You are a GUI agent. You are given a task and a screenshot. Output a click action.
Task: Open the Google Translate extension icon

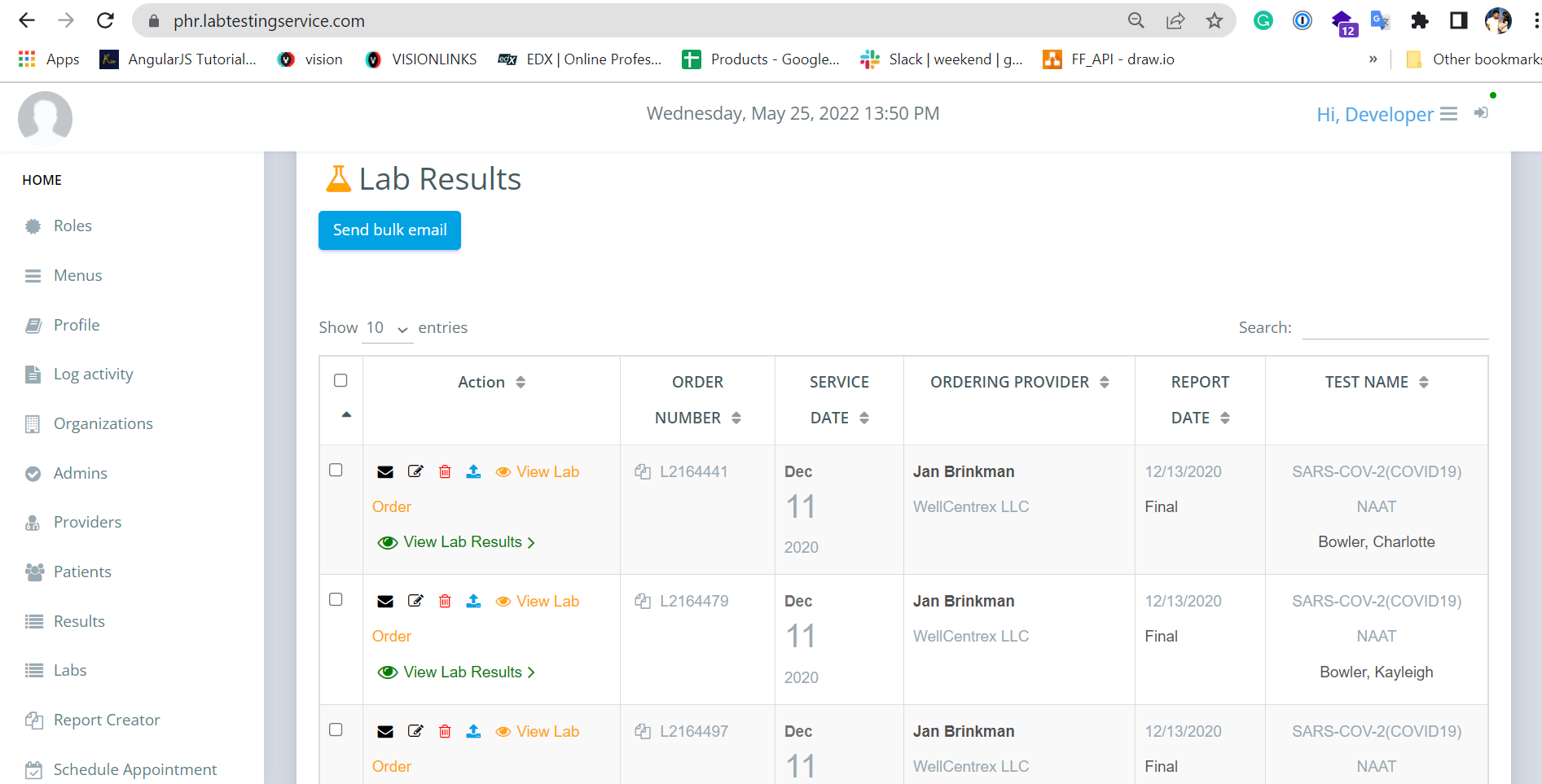1380,20
